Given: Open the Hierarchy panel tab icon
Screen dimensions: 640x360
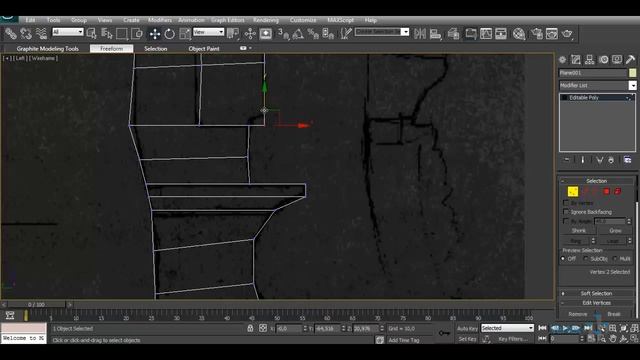Looking at the screenshot, I should (589, 60).
